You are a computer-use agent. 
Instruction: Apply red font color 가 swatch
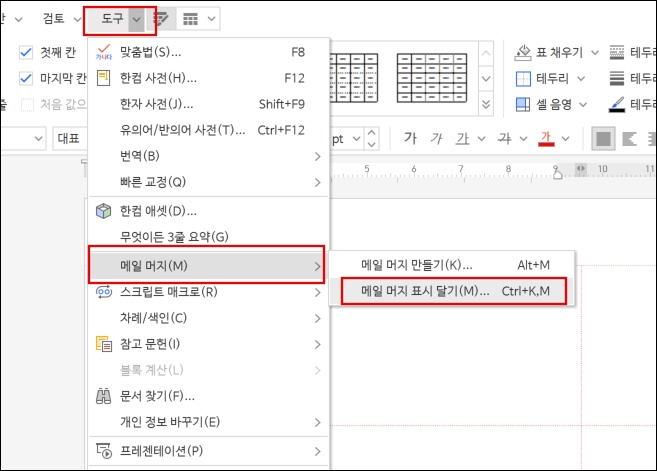click(x=546, y=139)
